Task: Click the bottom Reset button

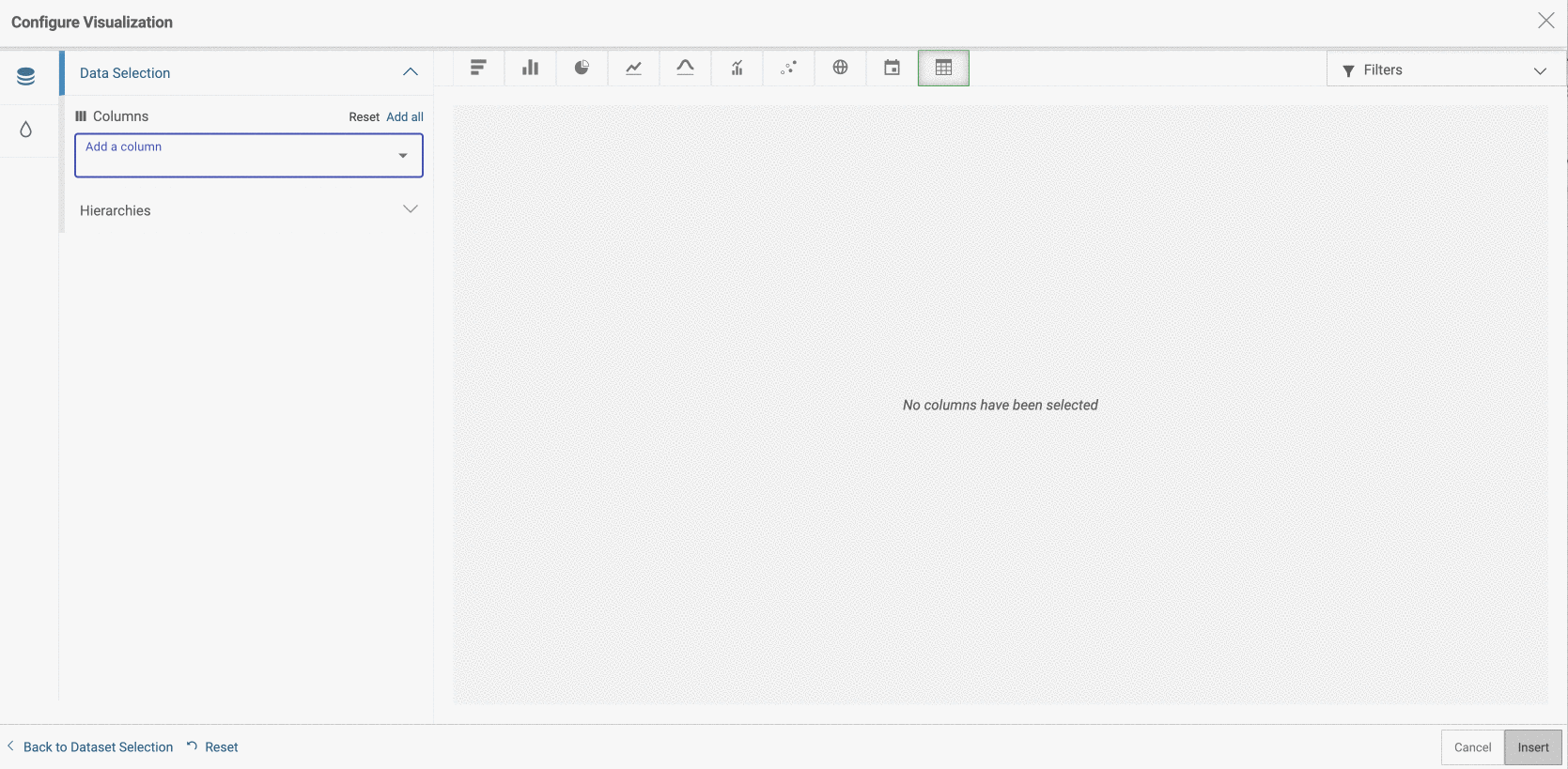Action: pos(213,747)
